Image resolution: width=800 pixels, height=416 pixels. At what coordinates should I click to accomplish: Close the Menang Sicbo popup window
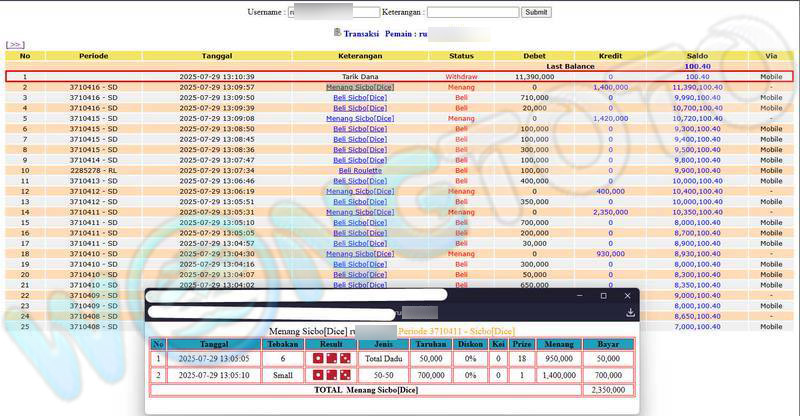tap(629, 296)
